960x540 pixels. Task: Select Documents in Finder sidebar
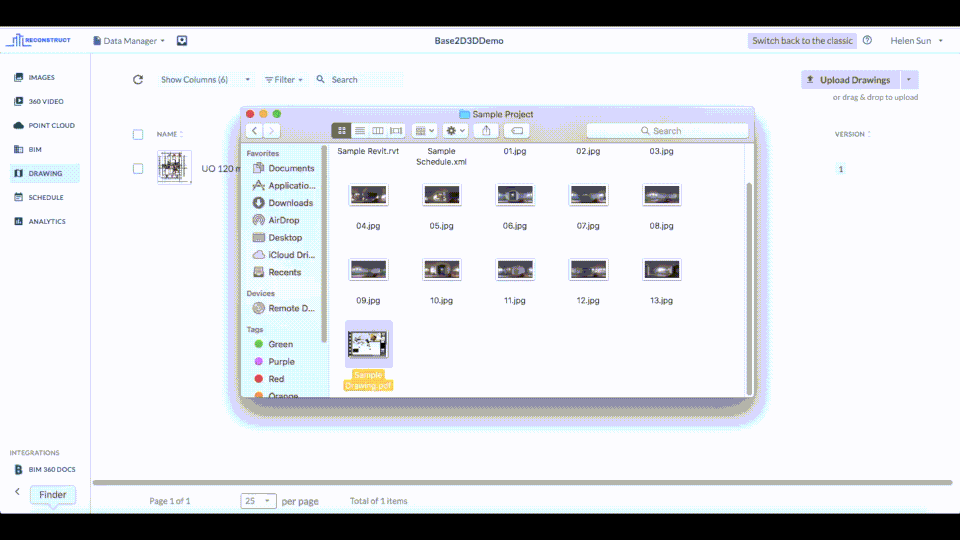pyautogui.click(x=284, y=168)
